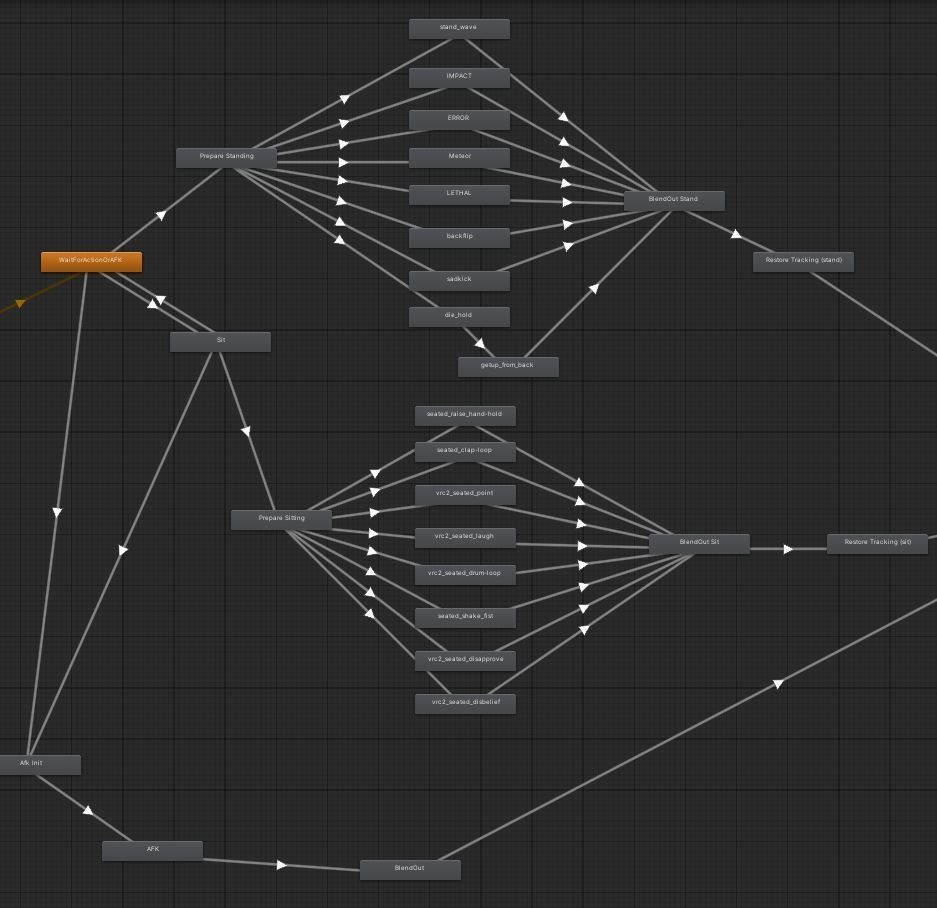Select the backflip animation state
Viewport: 937px width, 908px height.
pyautogui.click(x=459, y=237)
